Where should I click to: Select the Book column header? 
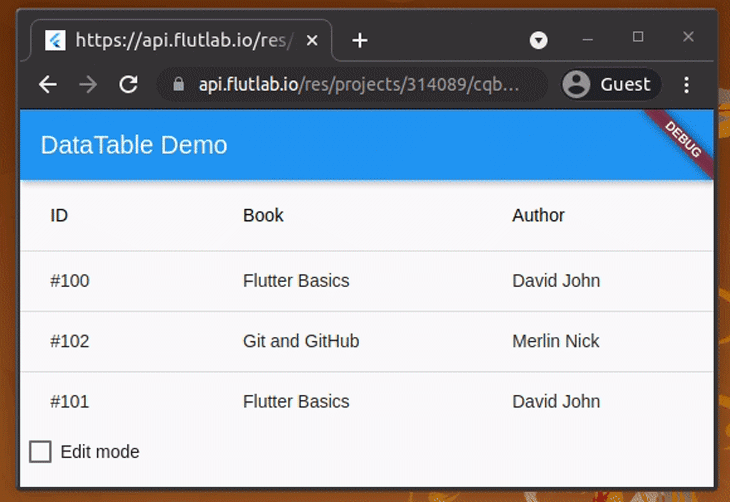[x=263, y=215]
